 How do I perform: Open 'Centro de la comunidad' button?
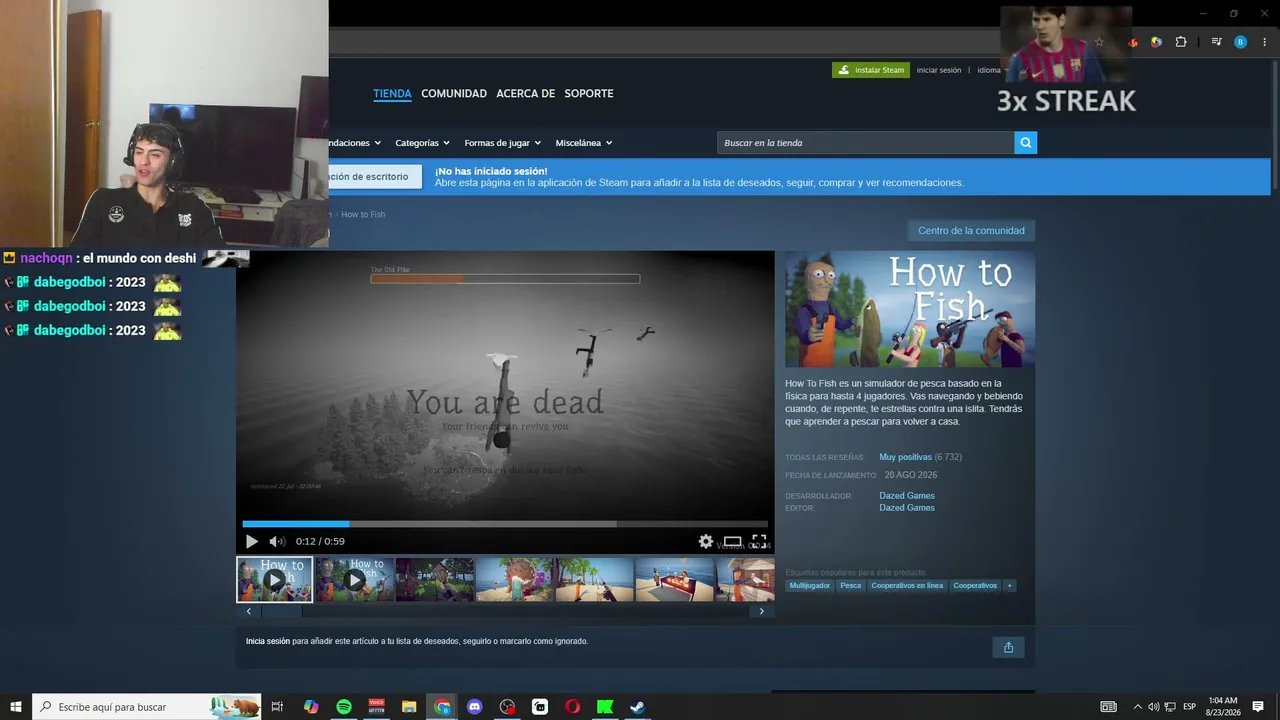point(971,231)
